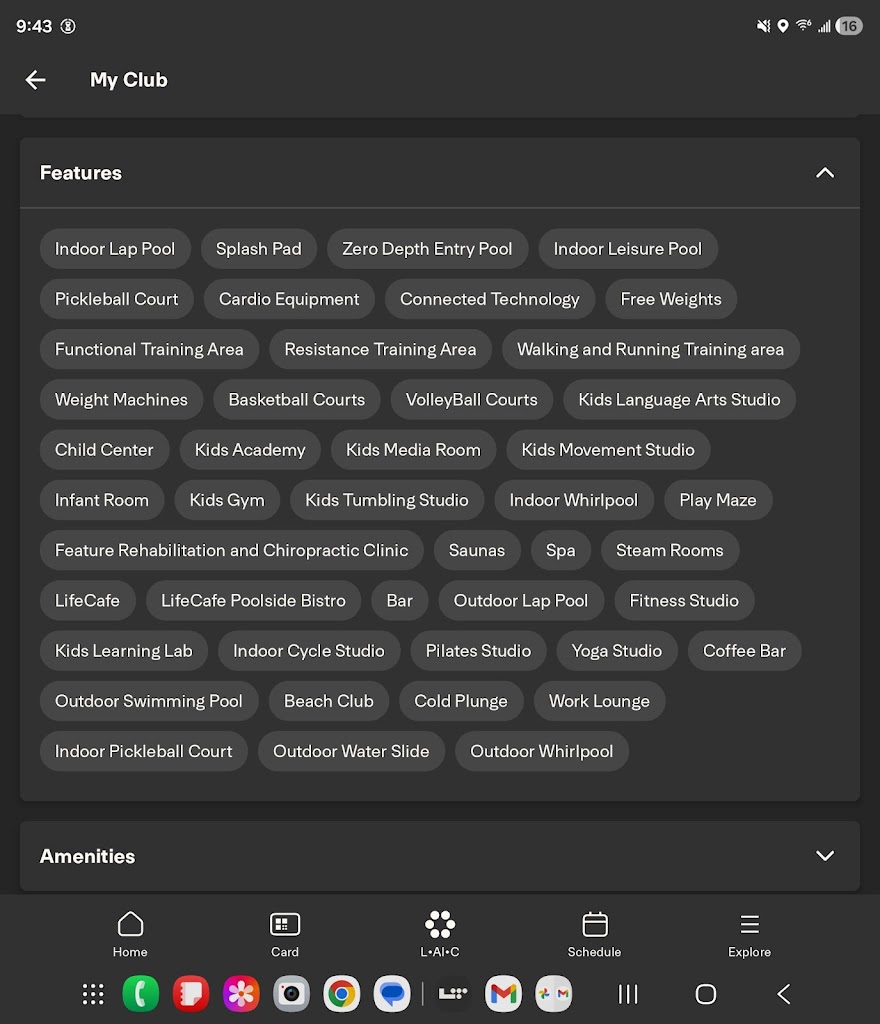
Task: Open the Schedule calendar icon
Action: [595, 925]
